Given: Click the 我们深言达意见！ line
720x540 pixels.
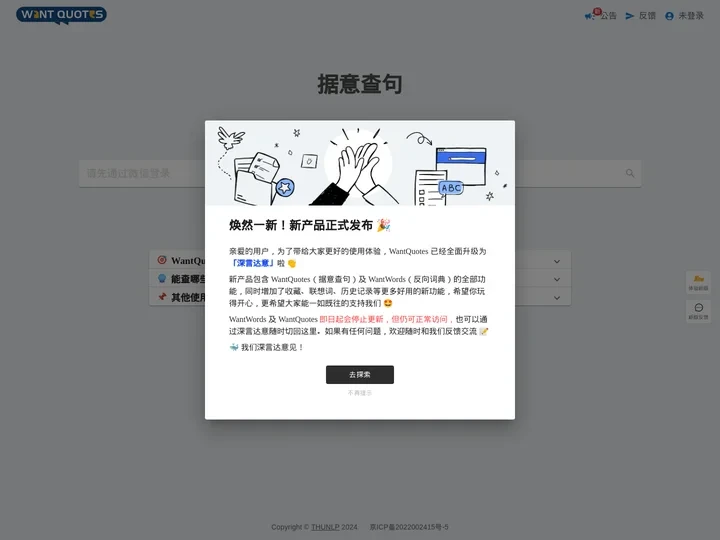Looking at the screenshot, I should tap(266, 347).
